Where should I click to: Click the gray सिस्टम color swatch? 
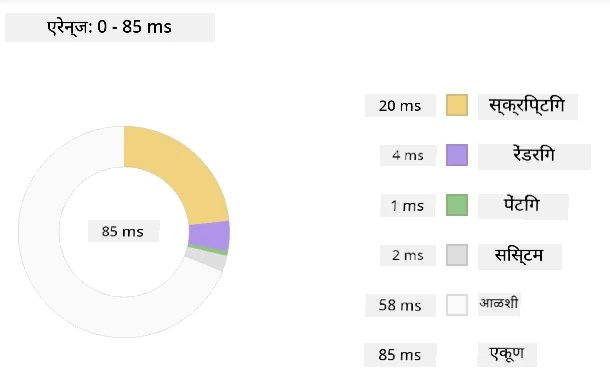click(457, 255)
